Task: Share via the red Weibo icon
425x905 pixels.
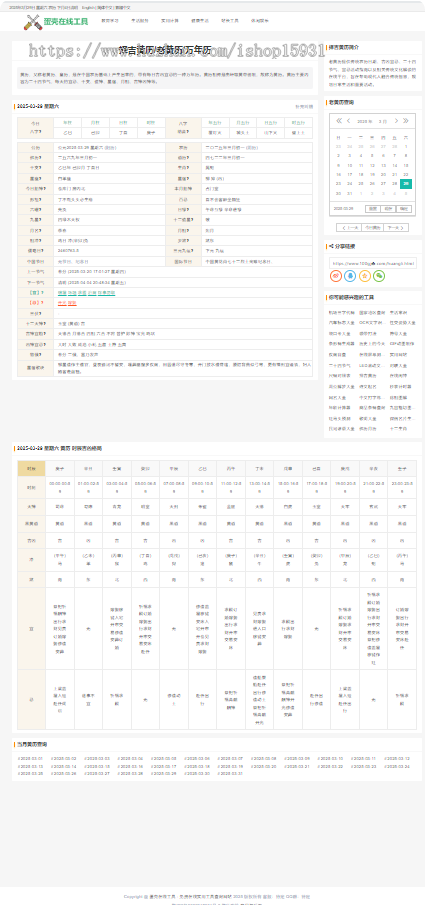Action: [x=335, y=276]
